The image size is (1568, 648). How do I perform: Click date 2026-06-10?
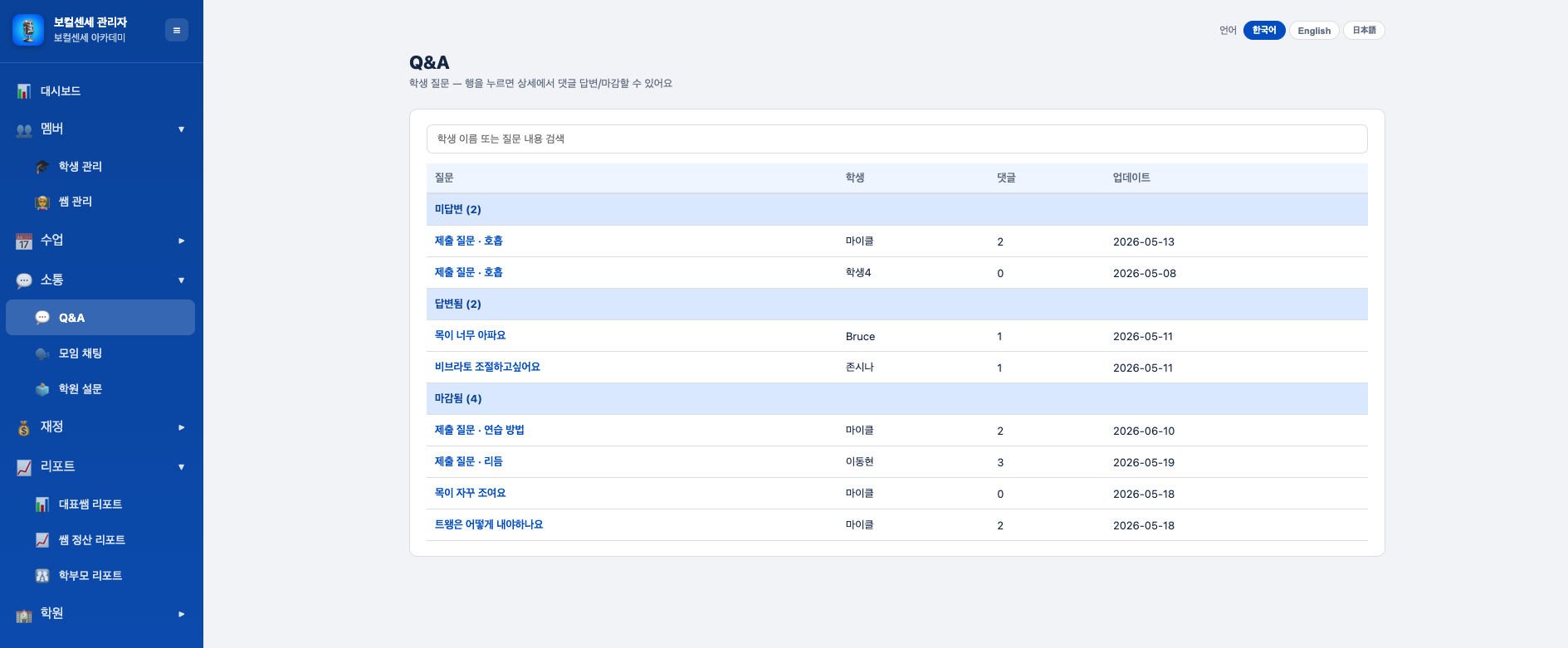[x=1144, y=431]
